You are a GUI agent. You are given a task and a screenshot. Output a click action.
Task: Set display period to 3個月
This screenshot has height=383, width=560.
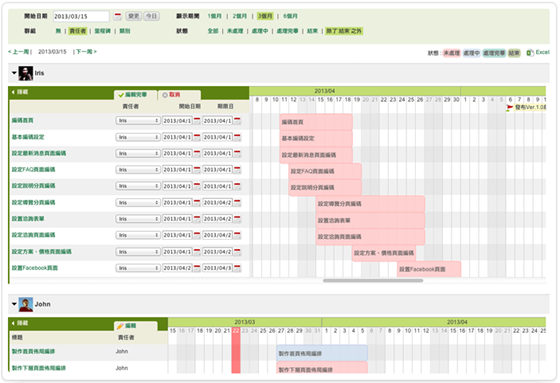click(265, 16)
